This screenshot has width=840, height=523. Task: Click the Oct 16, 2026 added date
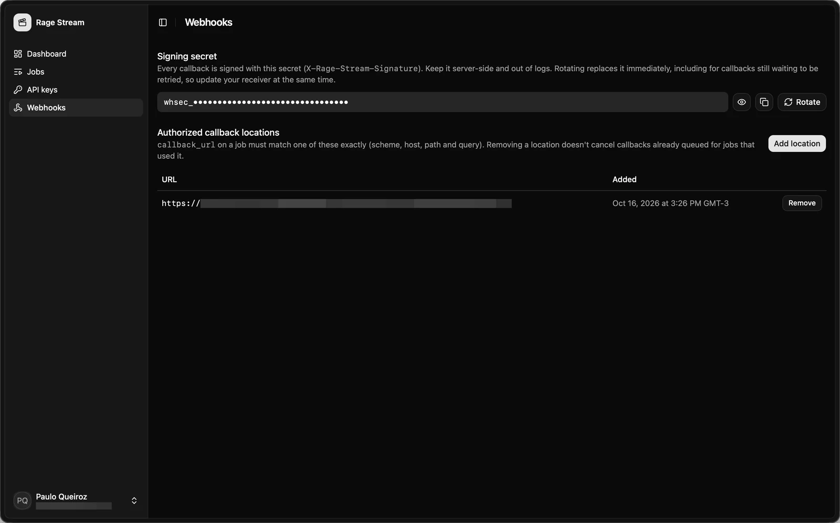pos(670,203)
